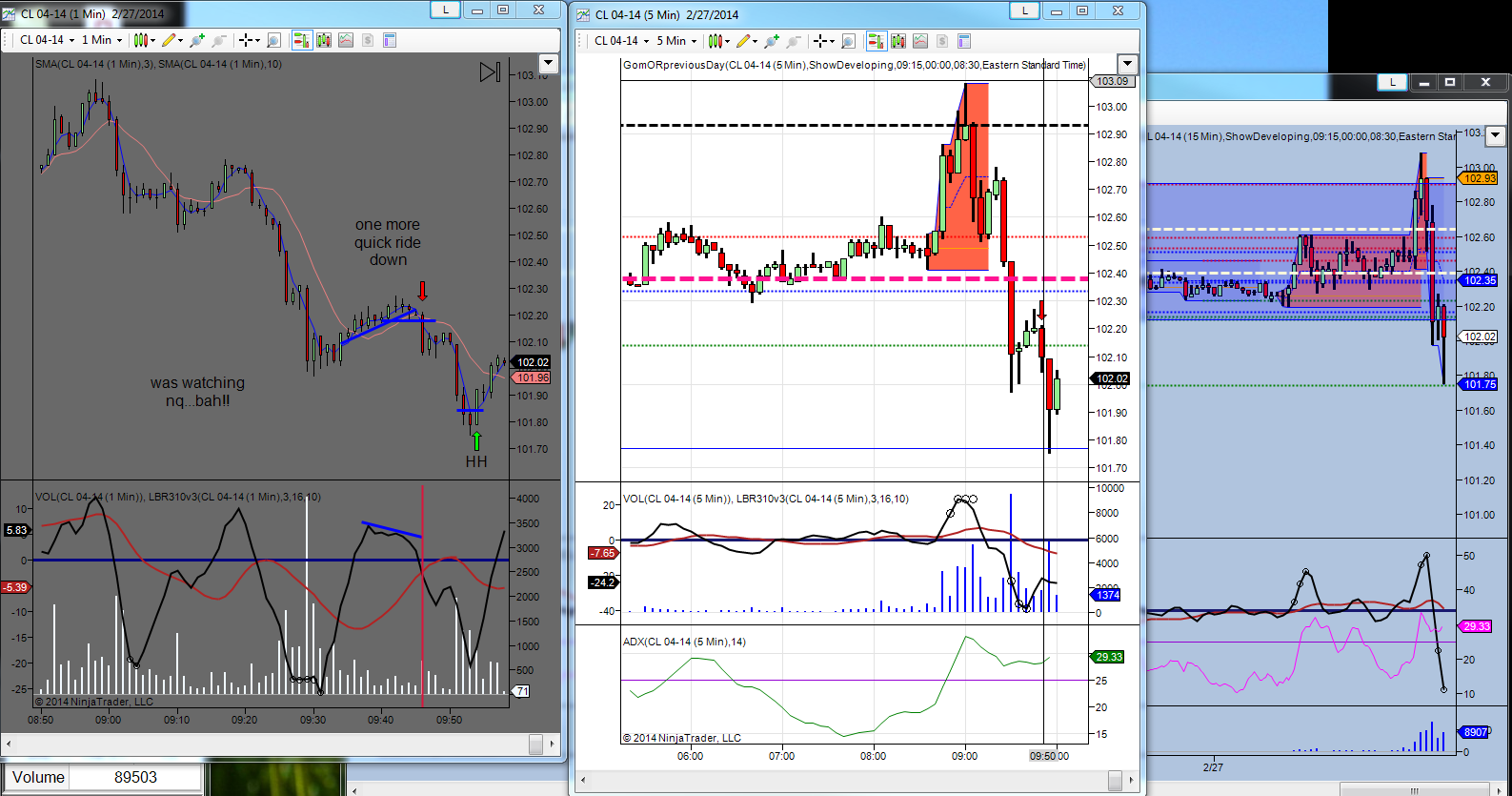Click 101.75 price marker in 15 Min chart
Image resolution: width=1512 pixels, height=796 pixels.
pyautogui.click(x=1479, y=384)
